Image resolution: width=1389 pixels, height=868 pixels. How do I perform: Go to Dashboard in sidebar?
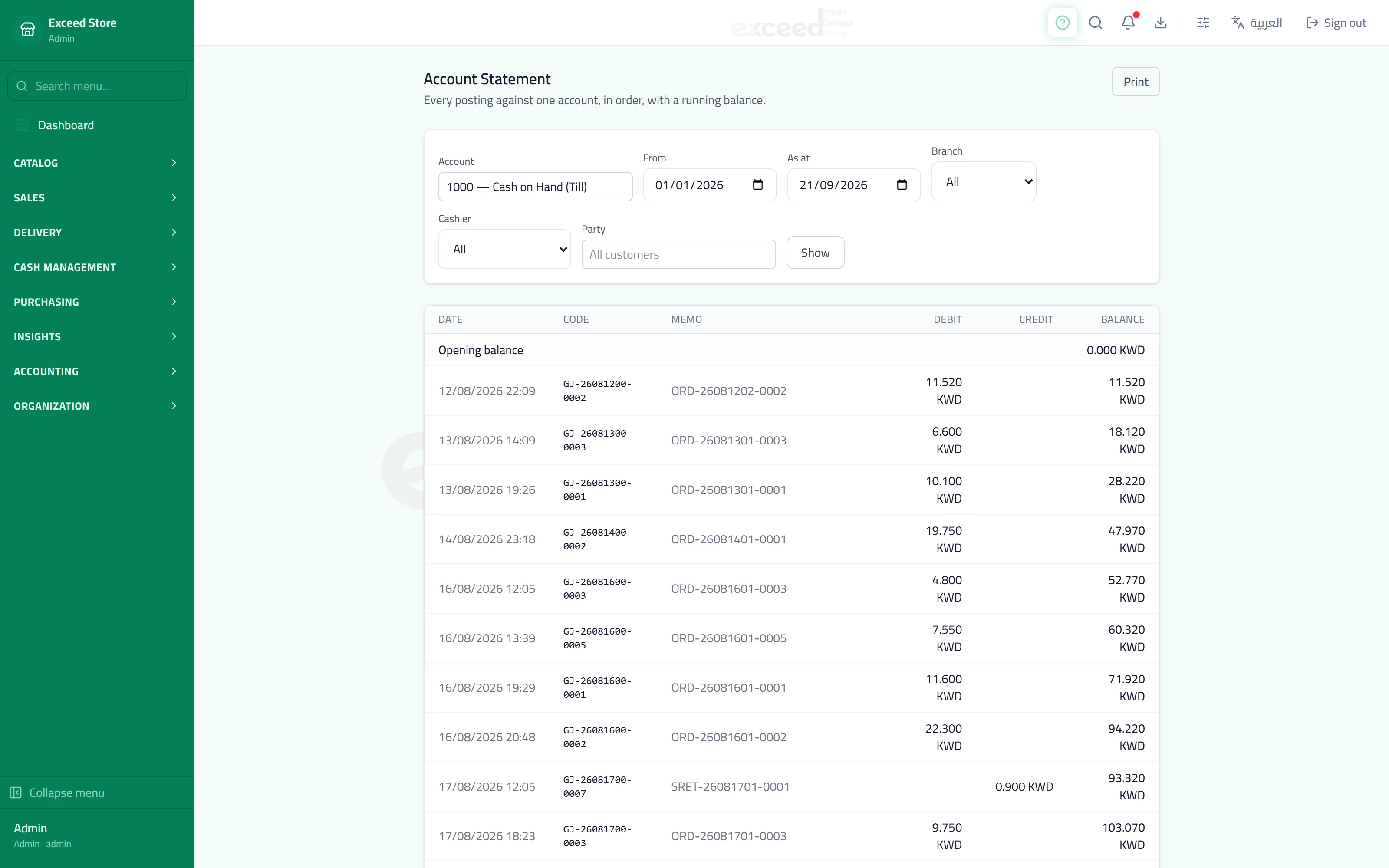[96, 125]
